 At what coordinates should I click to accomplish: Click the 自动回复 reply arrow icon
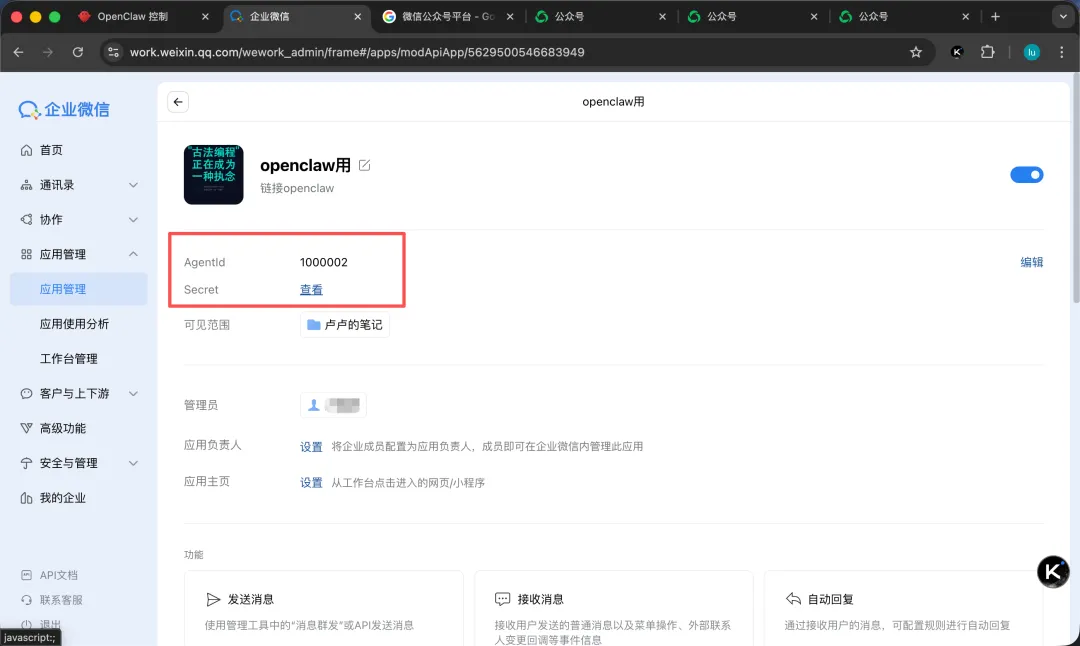(793, 599)
